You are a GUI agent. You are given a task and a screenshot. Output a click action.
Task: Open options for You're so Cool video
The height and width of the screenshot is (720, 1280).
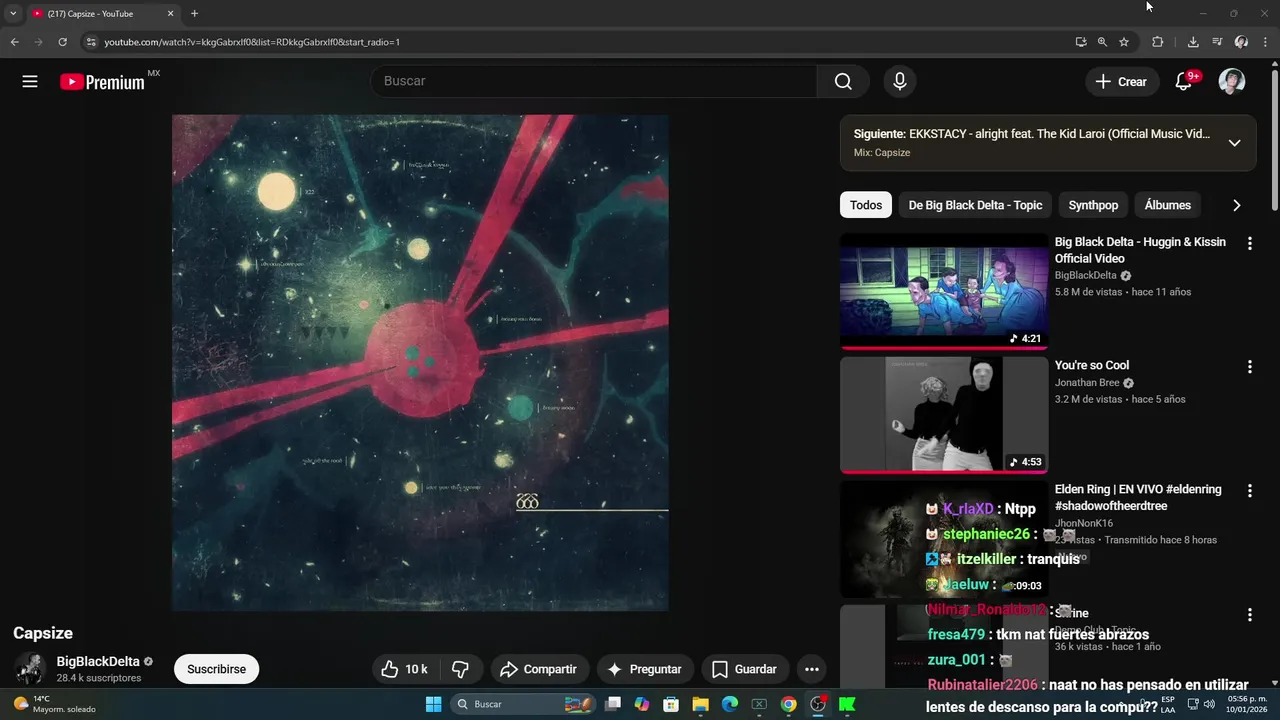point(1249,367)
